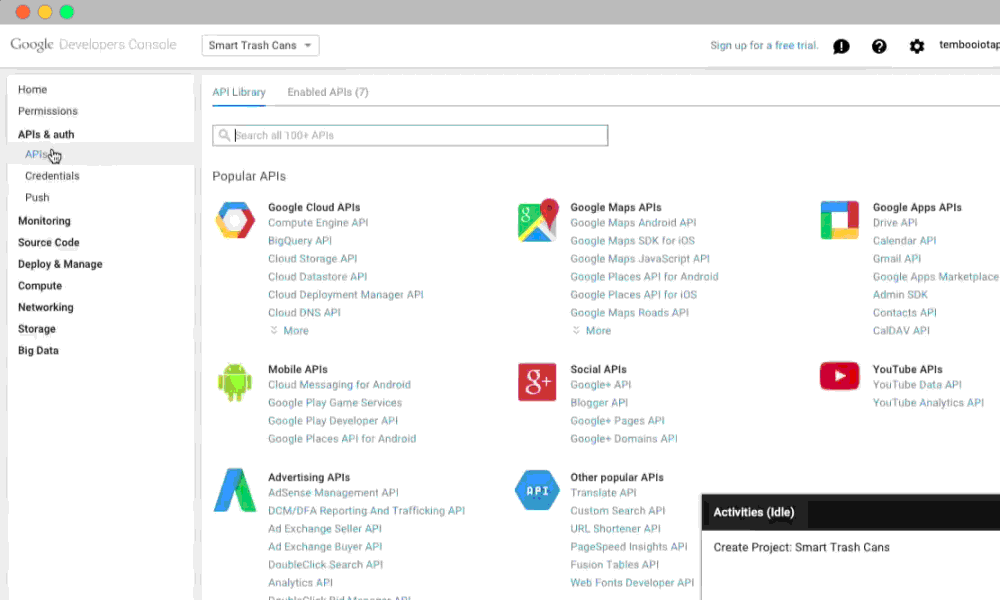Click the Android robot Mobile APIs icon
Screen dimensions: 1000x600
(235, 382)
